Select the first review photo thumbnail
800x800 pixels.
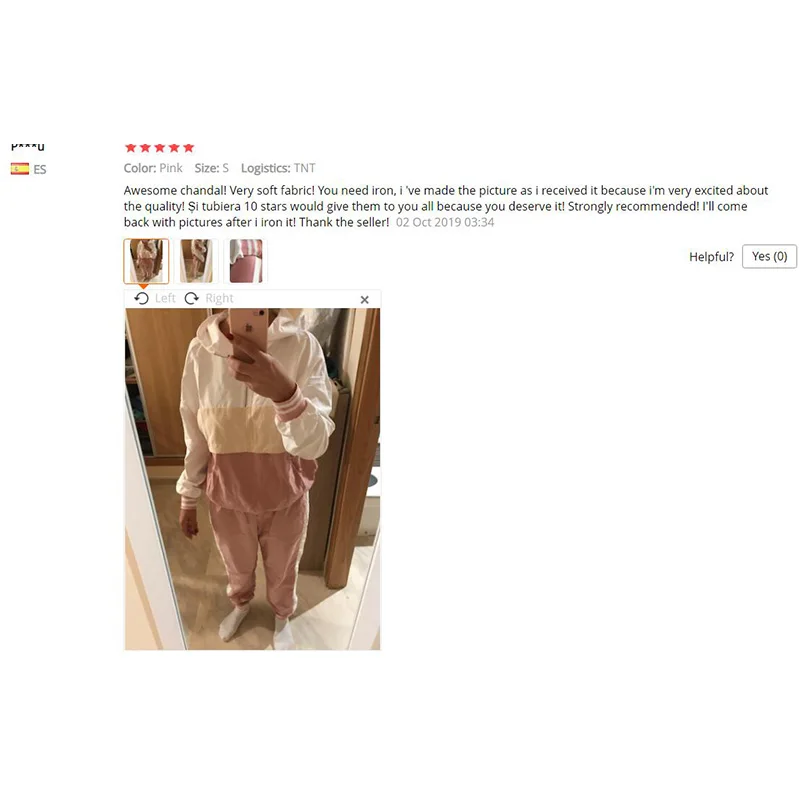(146, 261)
